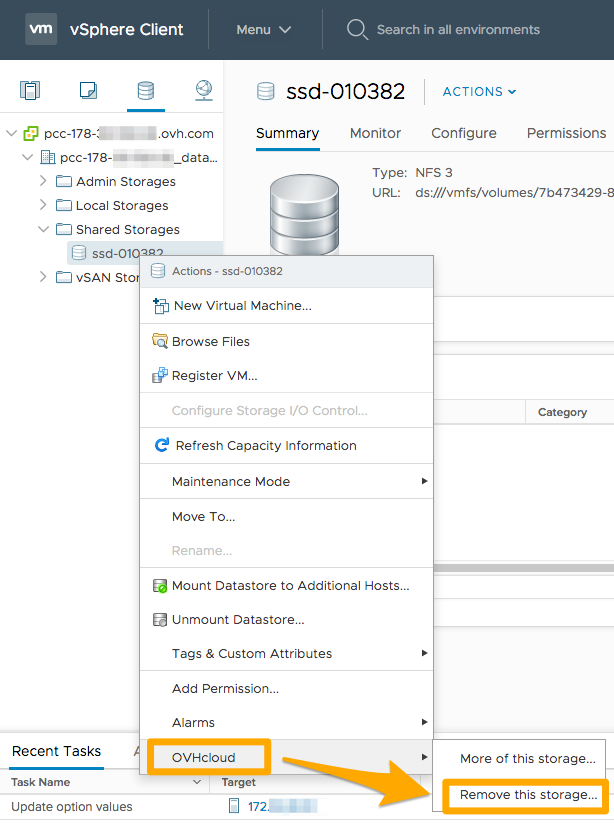
Task: Click the Browse Files folder icon
Action: pos(161,341)
